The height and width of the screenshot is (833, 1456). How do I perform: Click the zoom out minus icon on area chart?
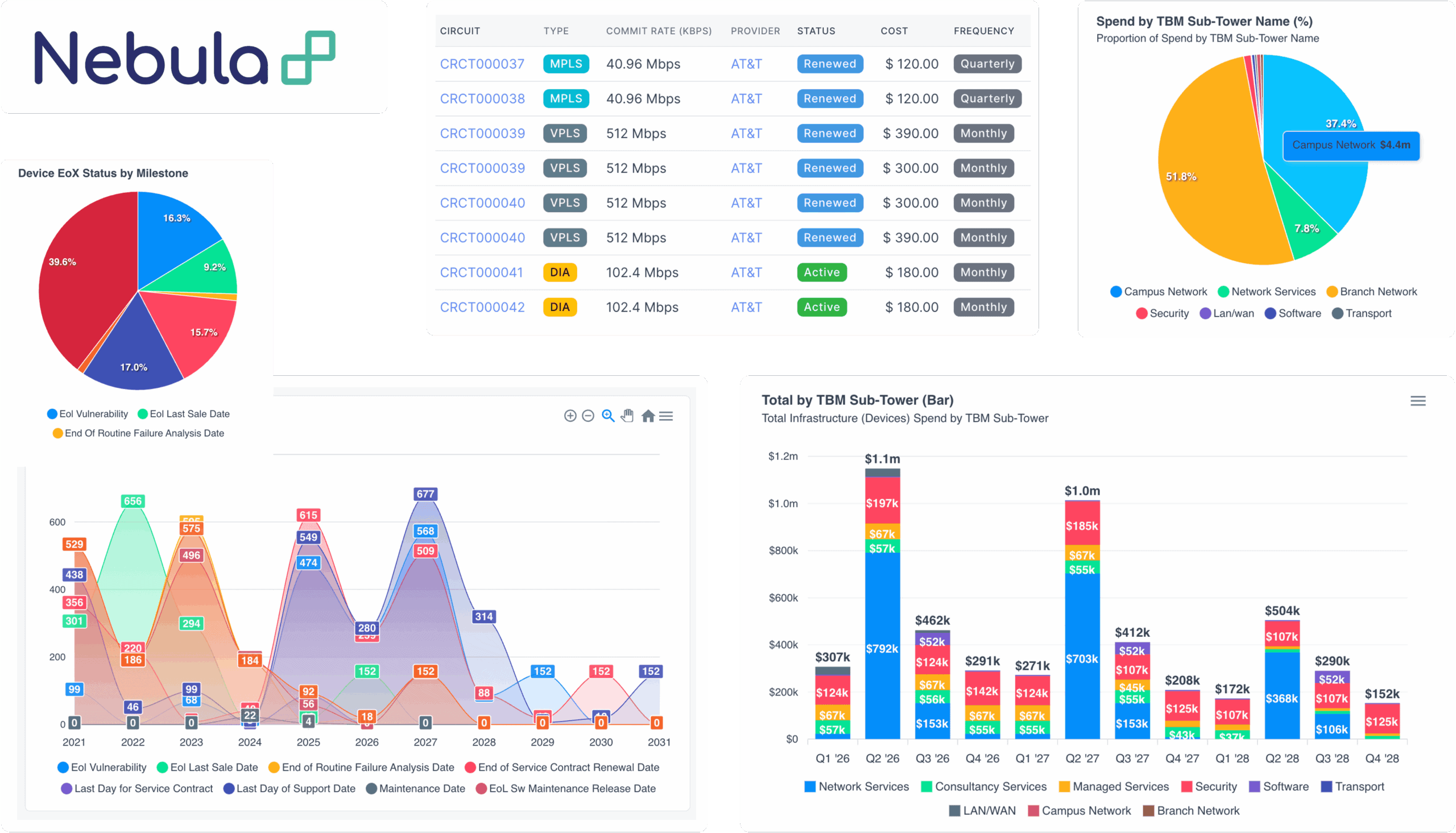pyautogui.click(x=588, y=416)
